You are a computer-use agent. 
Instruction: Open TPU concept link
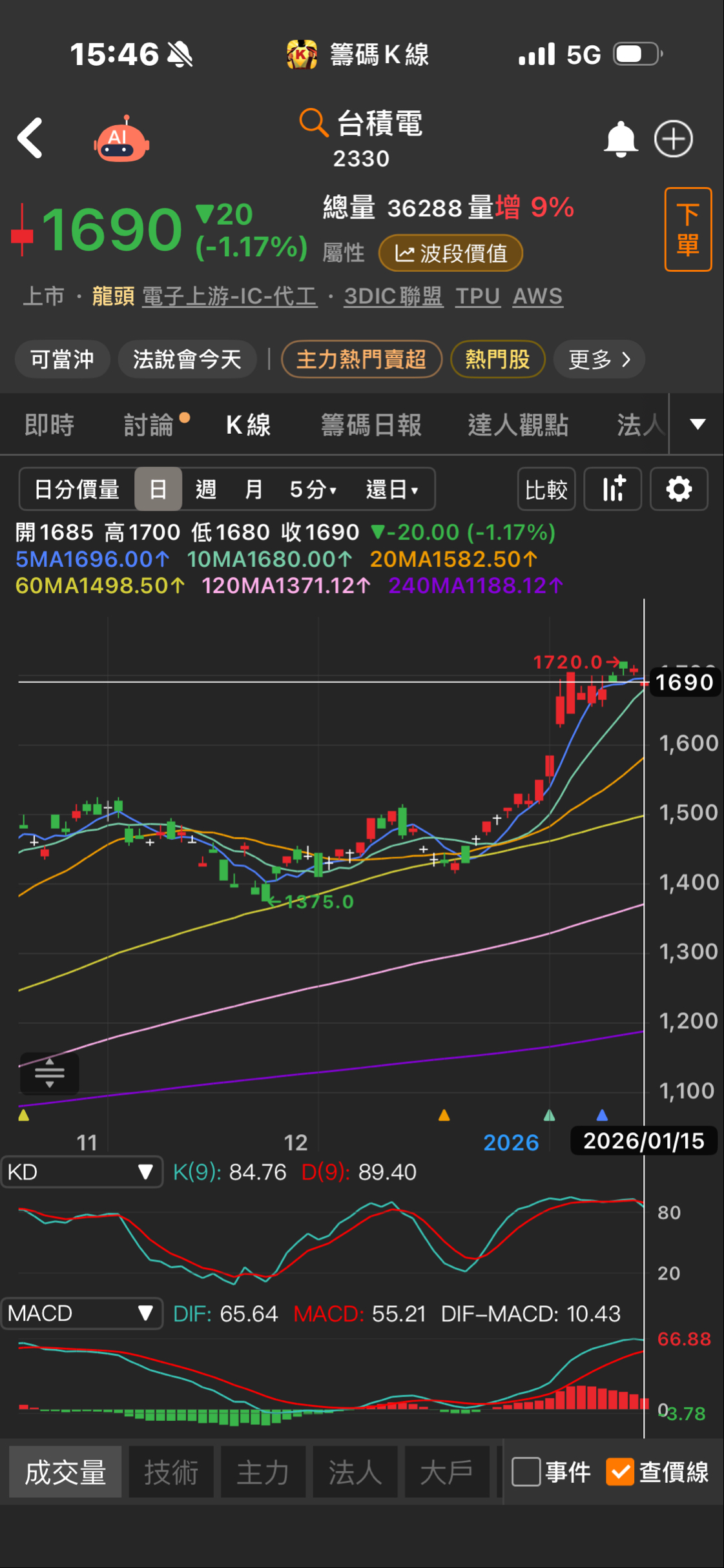click(x=478, y=296)
